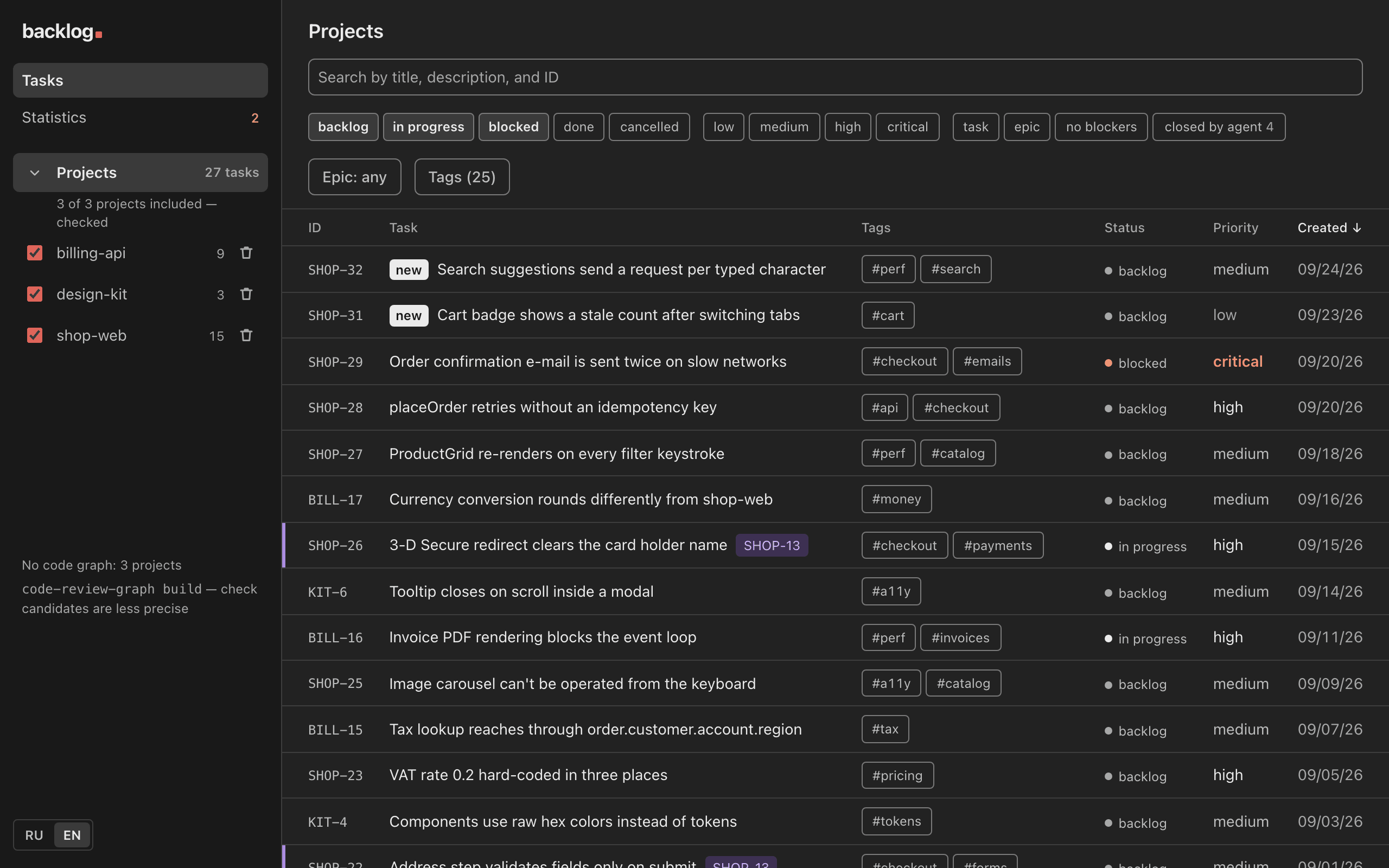Screen dimensions: 1389x868
Task: Sort by Created column header
Action: coord(1329,228)
